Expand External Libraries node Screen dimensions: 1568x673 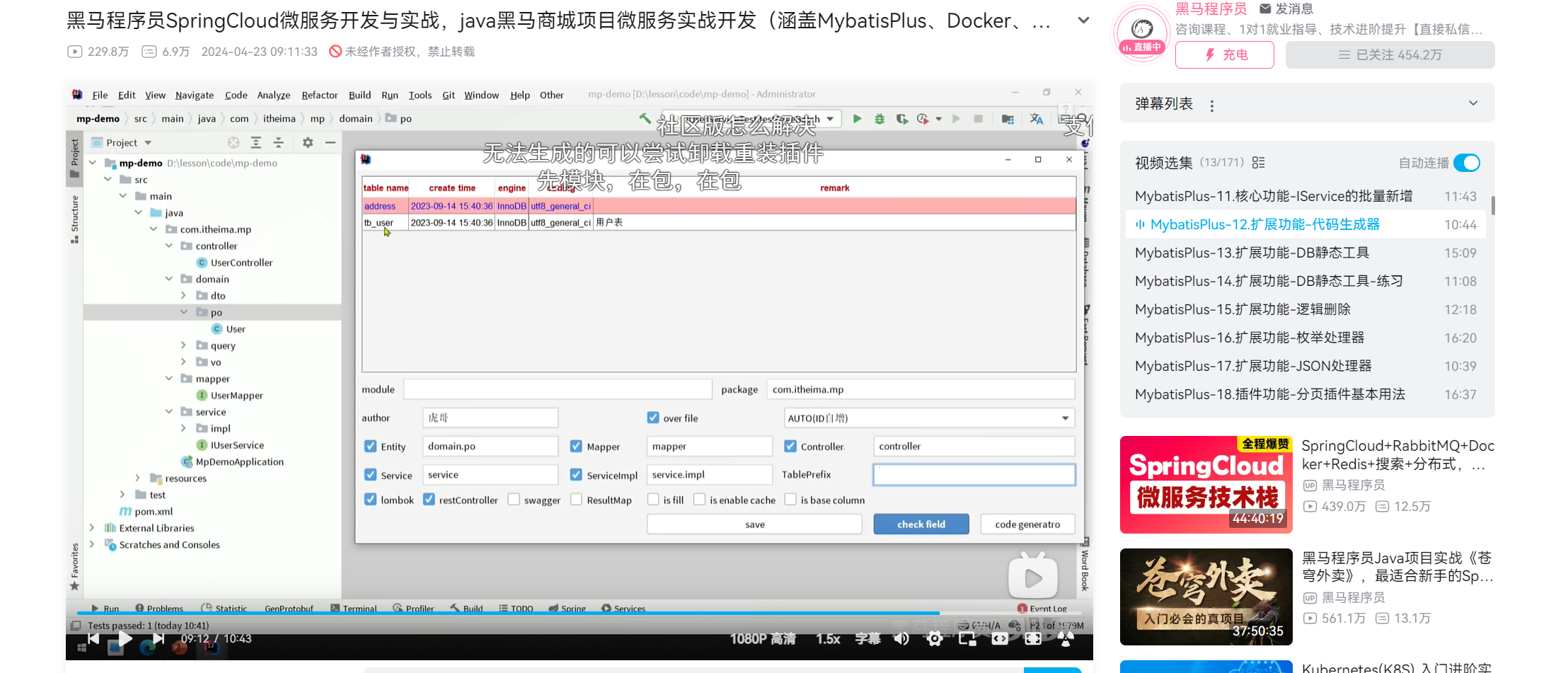click(x=92, y=527)
